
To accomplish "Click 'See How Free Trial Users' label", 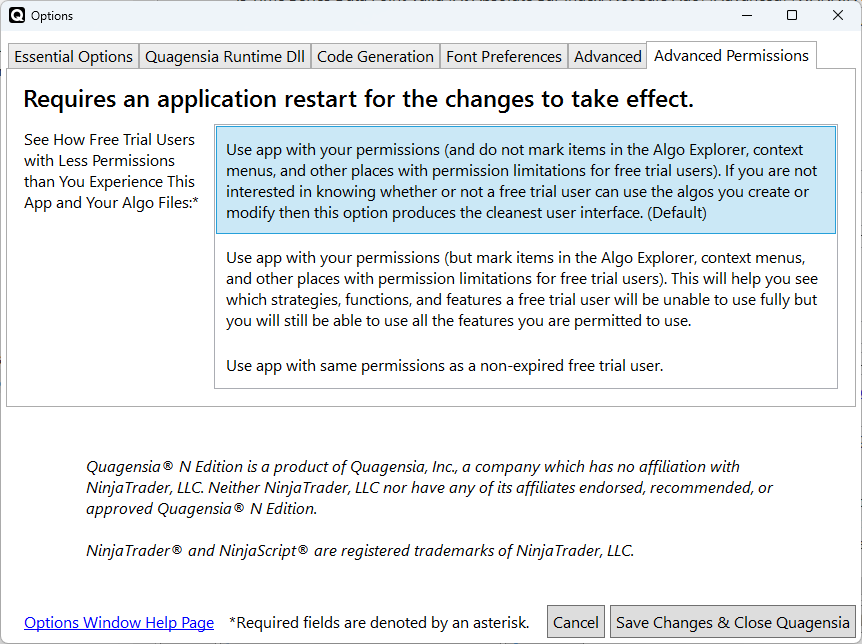I will pos(111,171).
